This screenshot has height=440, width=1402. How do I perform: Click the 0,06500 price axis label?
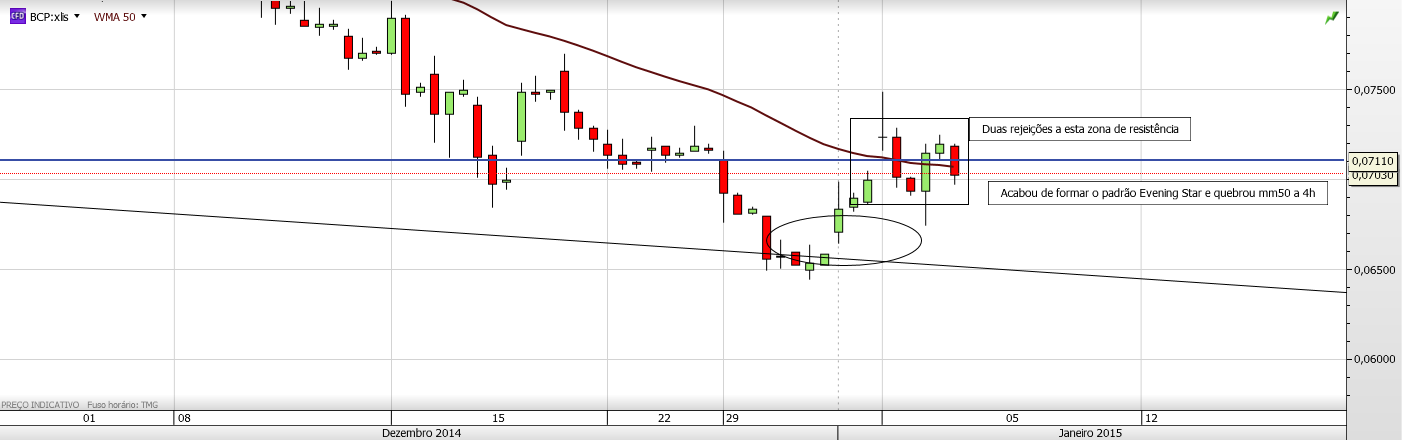pyautogui.click(x=1375, y=270)
